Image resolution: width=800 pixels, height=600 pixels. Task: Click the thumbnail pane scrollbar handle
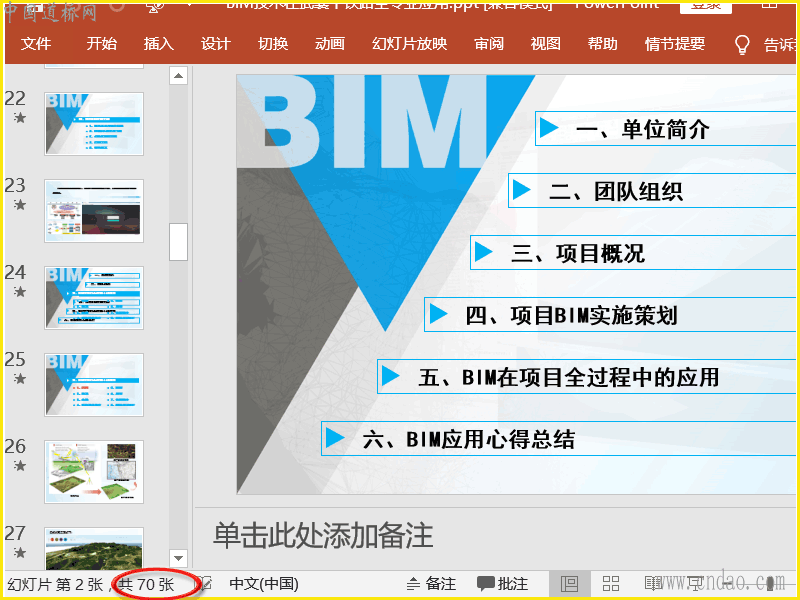(x=178, y=242)
